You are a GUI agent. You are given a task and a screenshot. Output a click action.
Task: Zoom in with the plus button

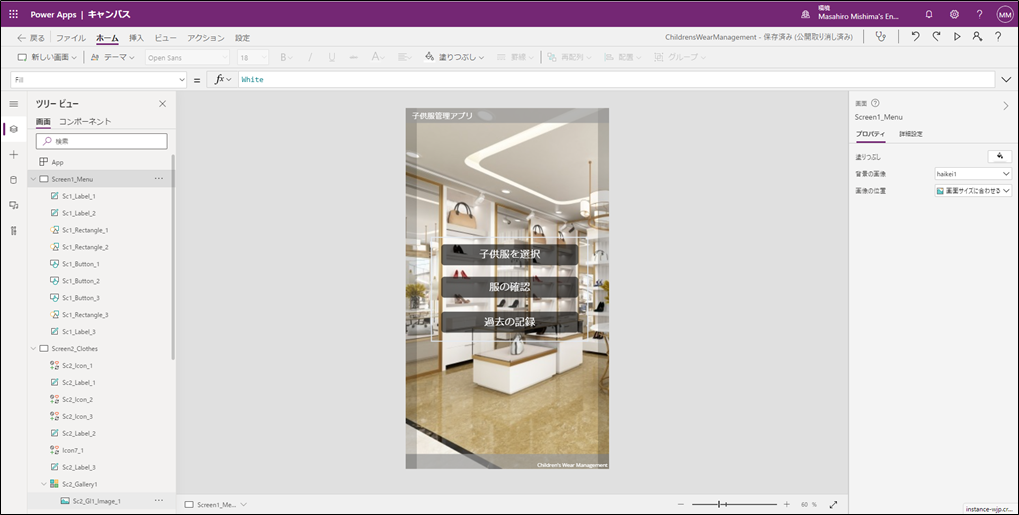pos(786,505)
